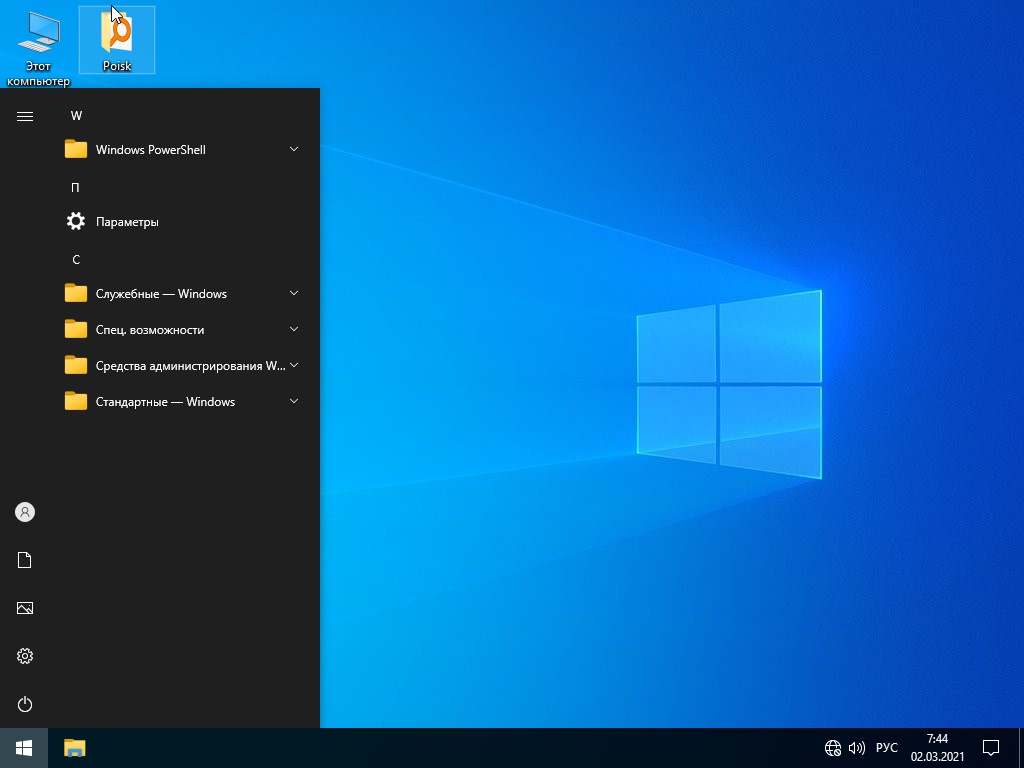The image size is (1024, 768).
Task: Expand Спец. возможности folder chevron
Action: 294,329
